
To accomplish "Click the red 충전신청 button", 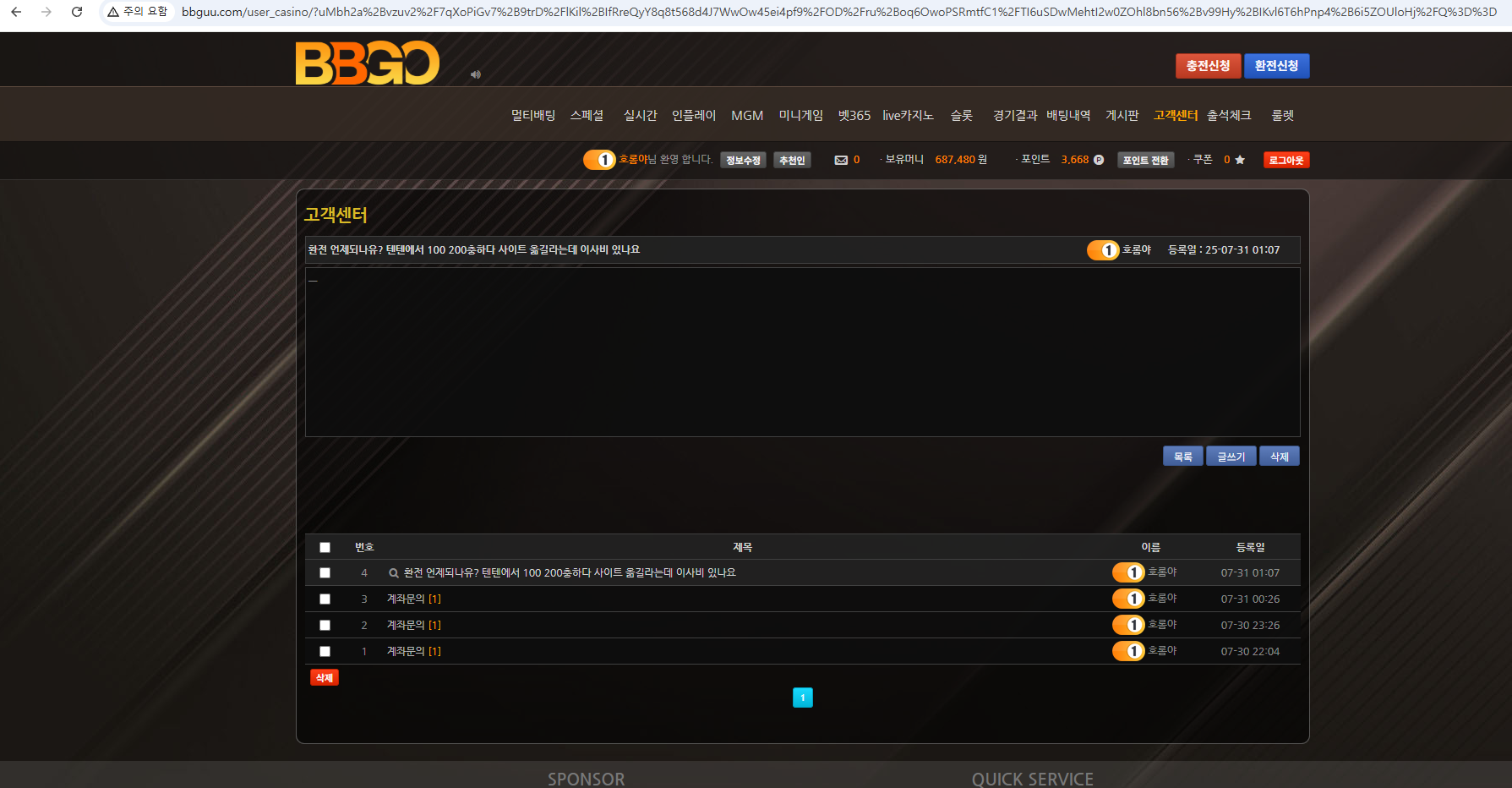I will click(x=1208, y=66).
